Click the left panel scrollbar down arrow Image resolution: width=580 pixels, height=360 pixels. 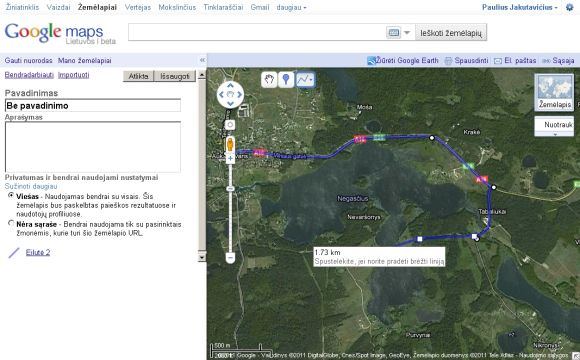tap(202, 257)
